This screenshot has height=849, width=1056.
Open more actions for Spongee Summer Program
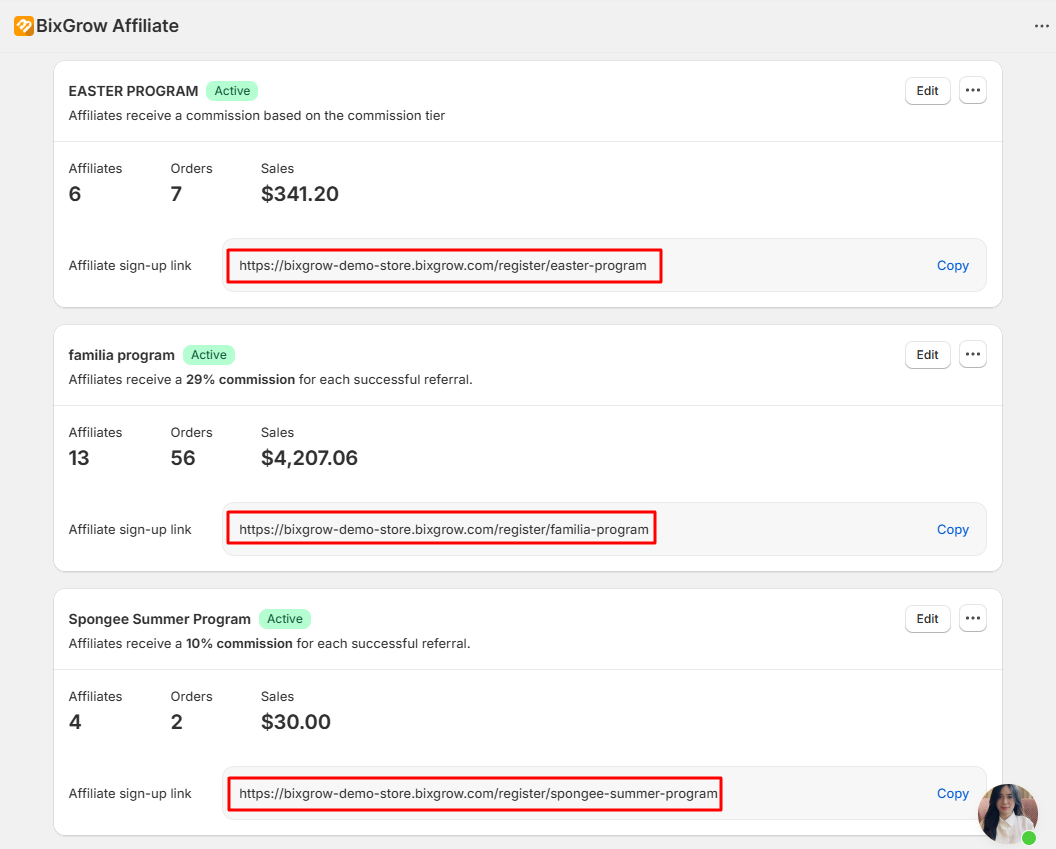pyautogui.click(x=972, y=619)
